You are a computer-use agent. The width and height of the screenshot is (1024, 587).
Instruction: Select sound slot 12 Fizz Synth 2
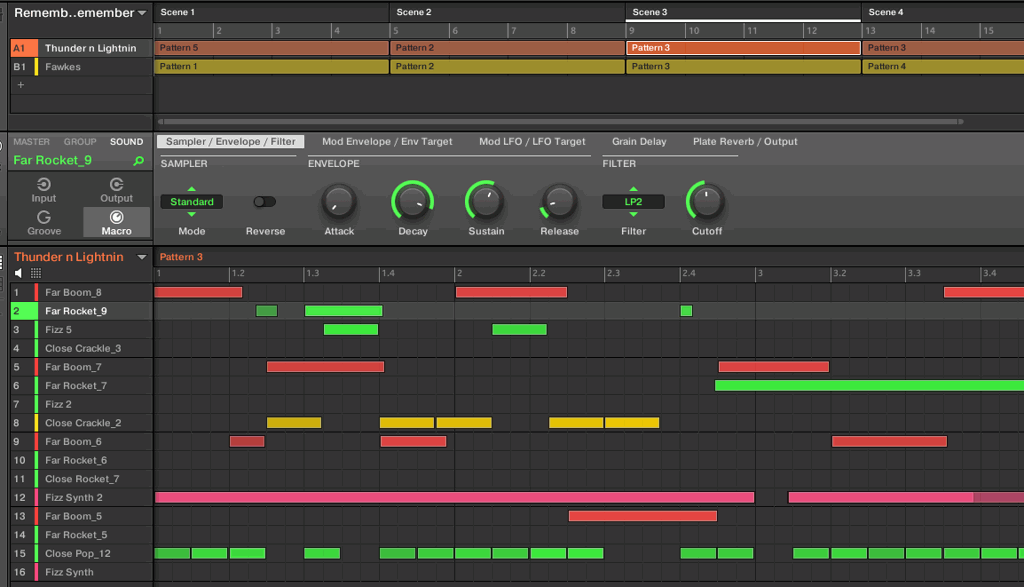click(x=82, y=498)
